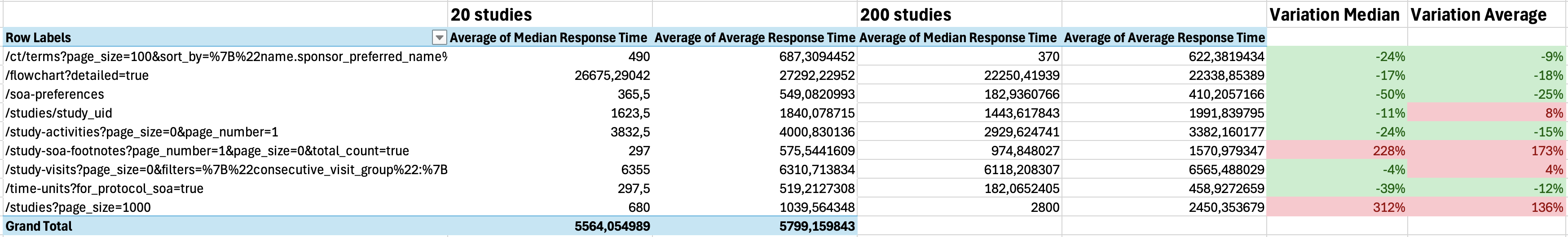Click the Grand Total value 5564,054989
Viewport: 1568px width, 237px height.
[612, 227]
